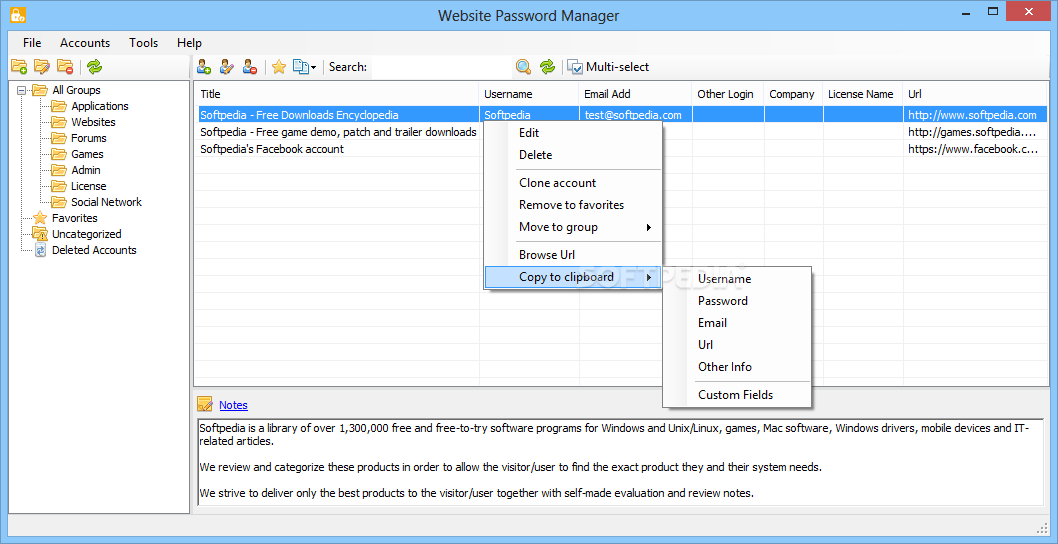Screen dimensions: 1058x544
Task: Click the search magnifier icon
Action: 524,67
